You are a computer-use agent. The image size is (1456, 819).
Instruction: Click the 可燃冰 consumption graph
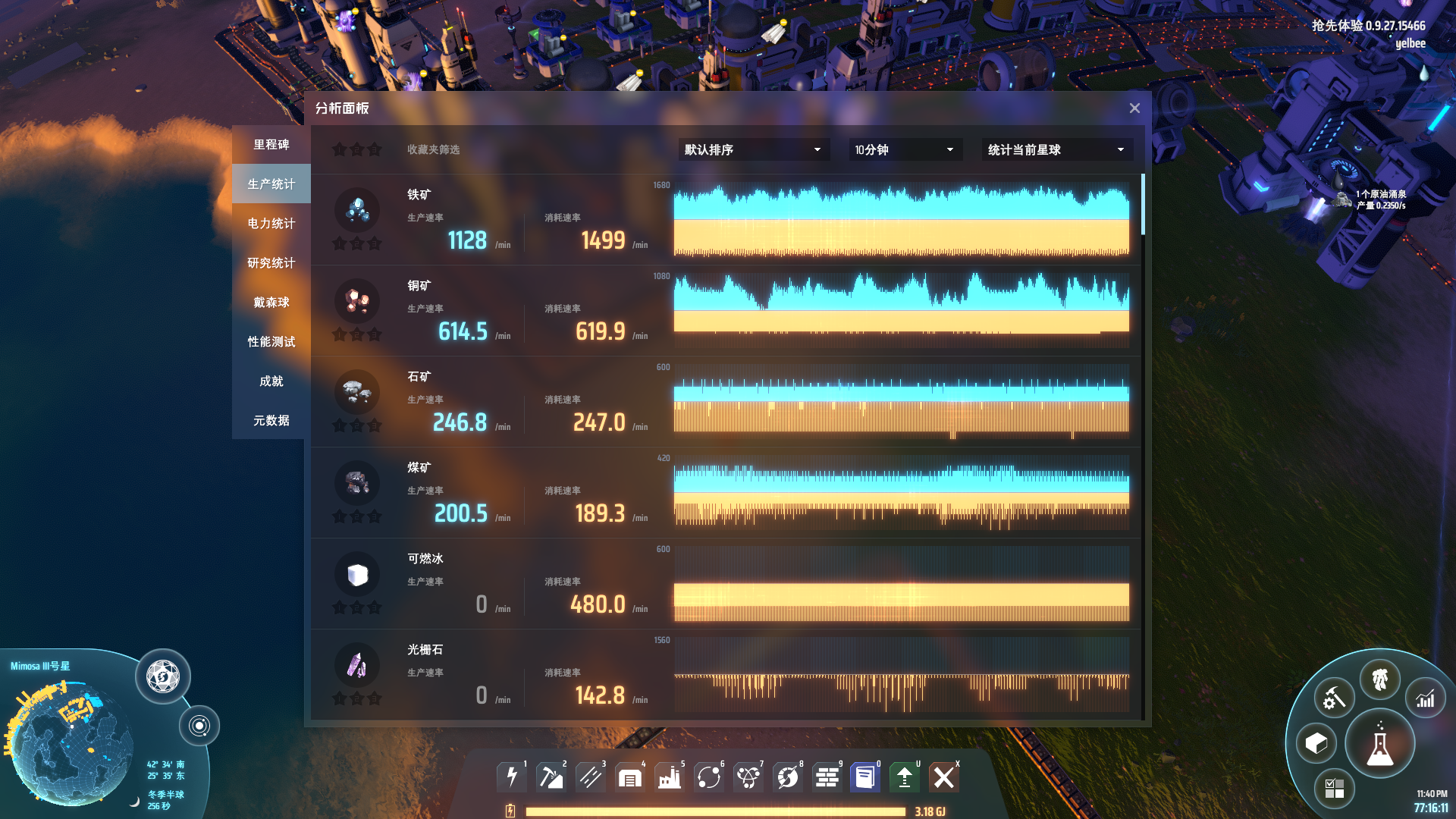pos(902,583)
